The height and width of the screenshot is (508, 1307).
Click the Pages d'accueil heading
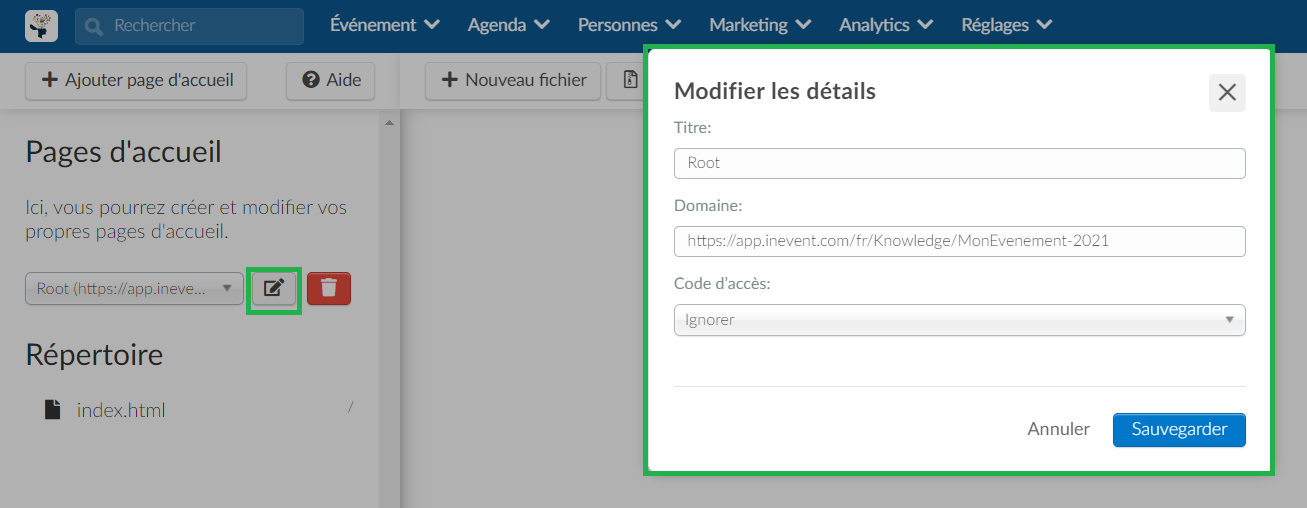pyautogui.click(x=123, y=152)
